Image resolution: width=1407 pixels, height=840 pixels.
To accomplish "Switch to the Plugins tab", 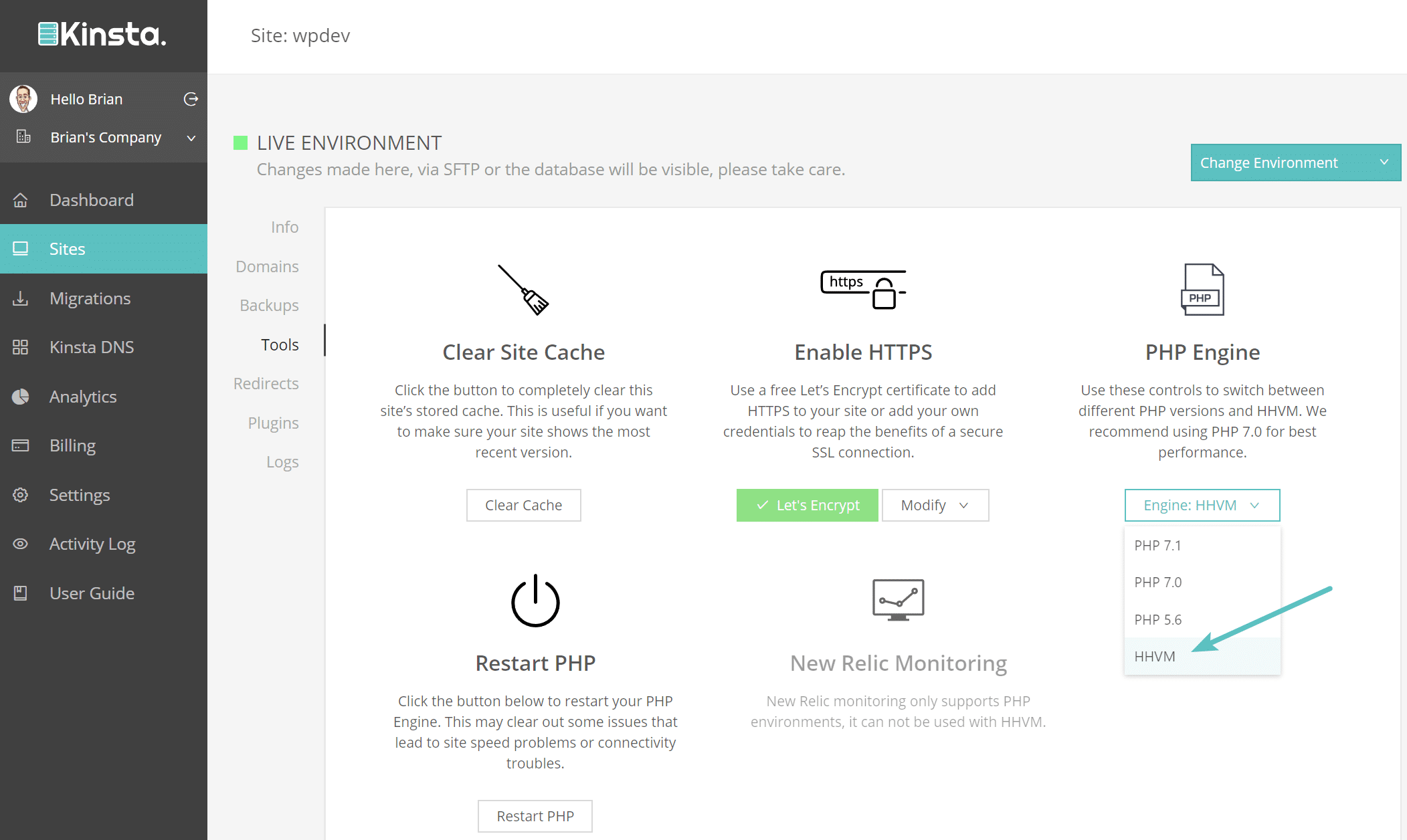I will (273, 423).
